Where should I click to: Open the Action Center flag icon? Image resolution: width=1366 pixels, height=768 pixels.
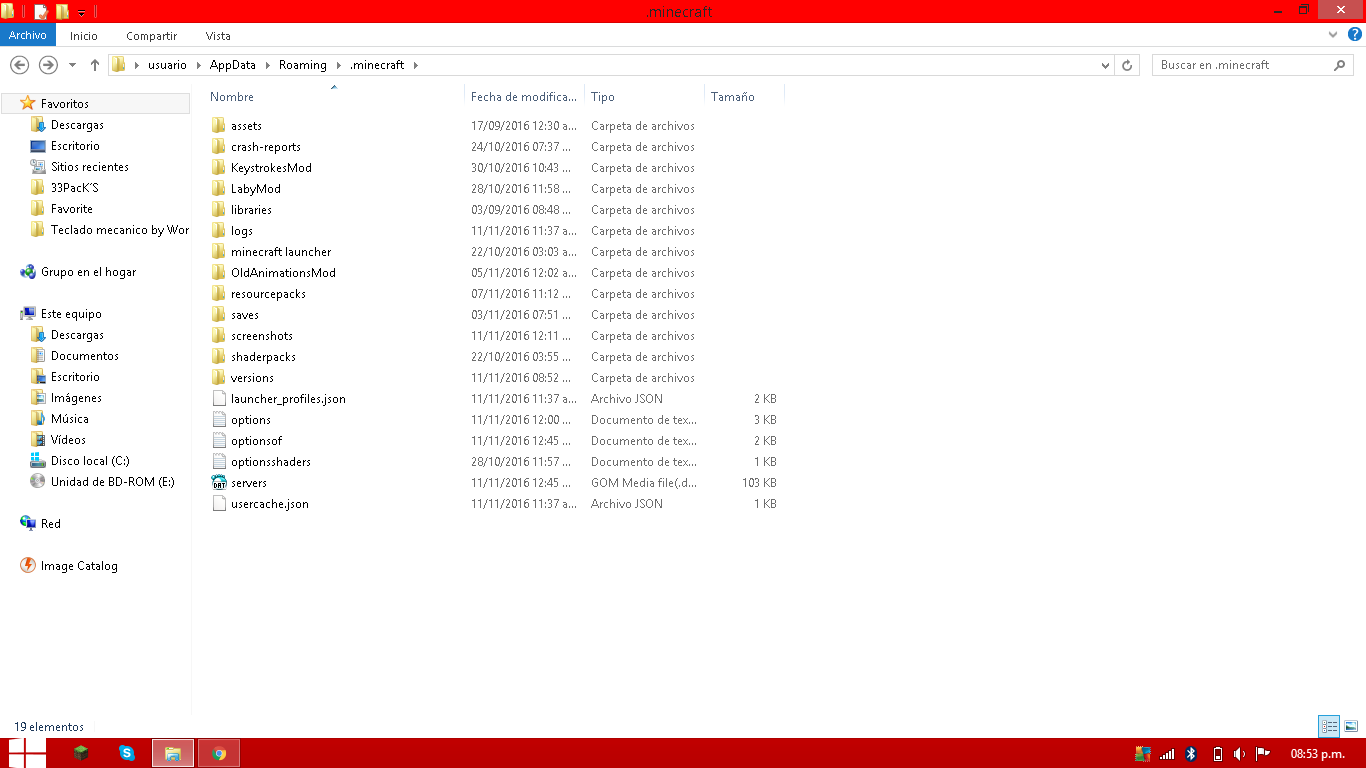tap(1263, 754)
